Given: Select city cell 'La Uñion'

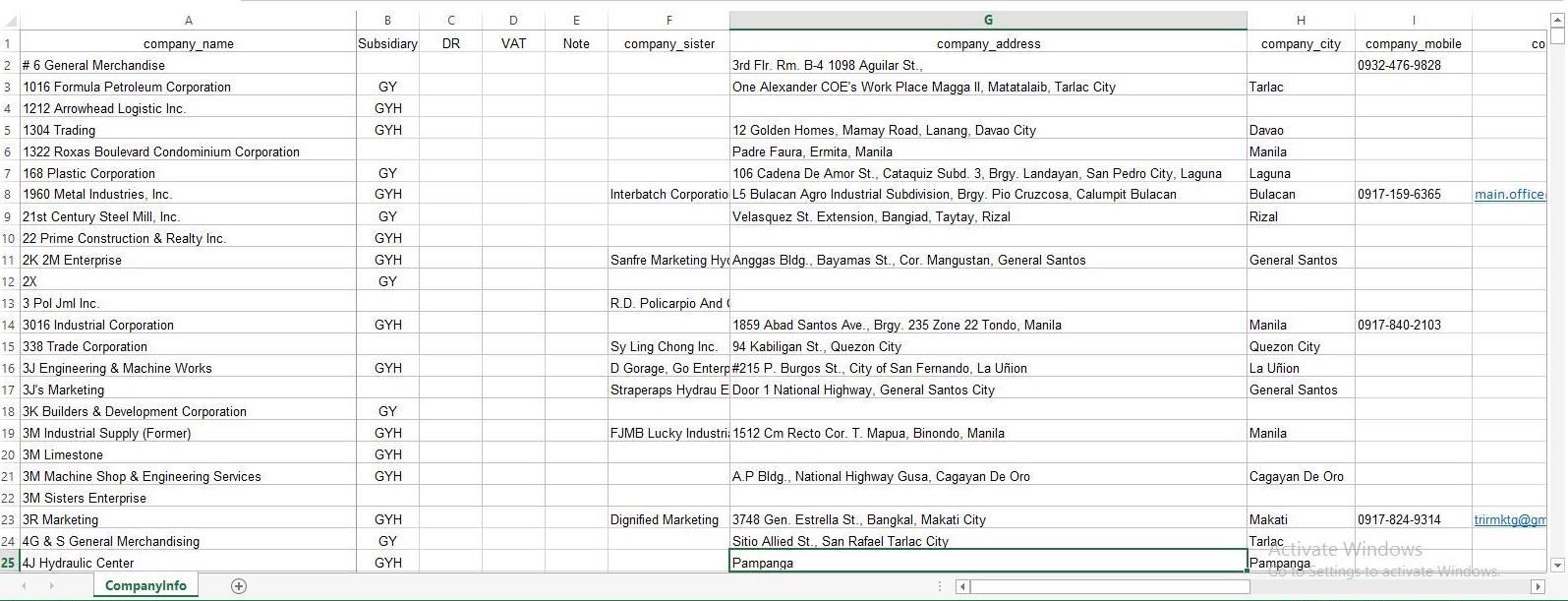Looking at the screenshot, I should pos(1301,368).
